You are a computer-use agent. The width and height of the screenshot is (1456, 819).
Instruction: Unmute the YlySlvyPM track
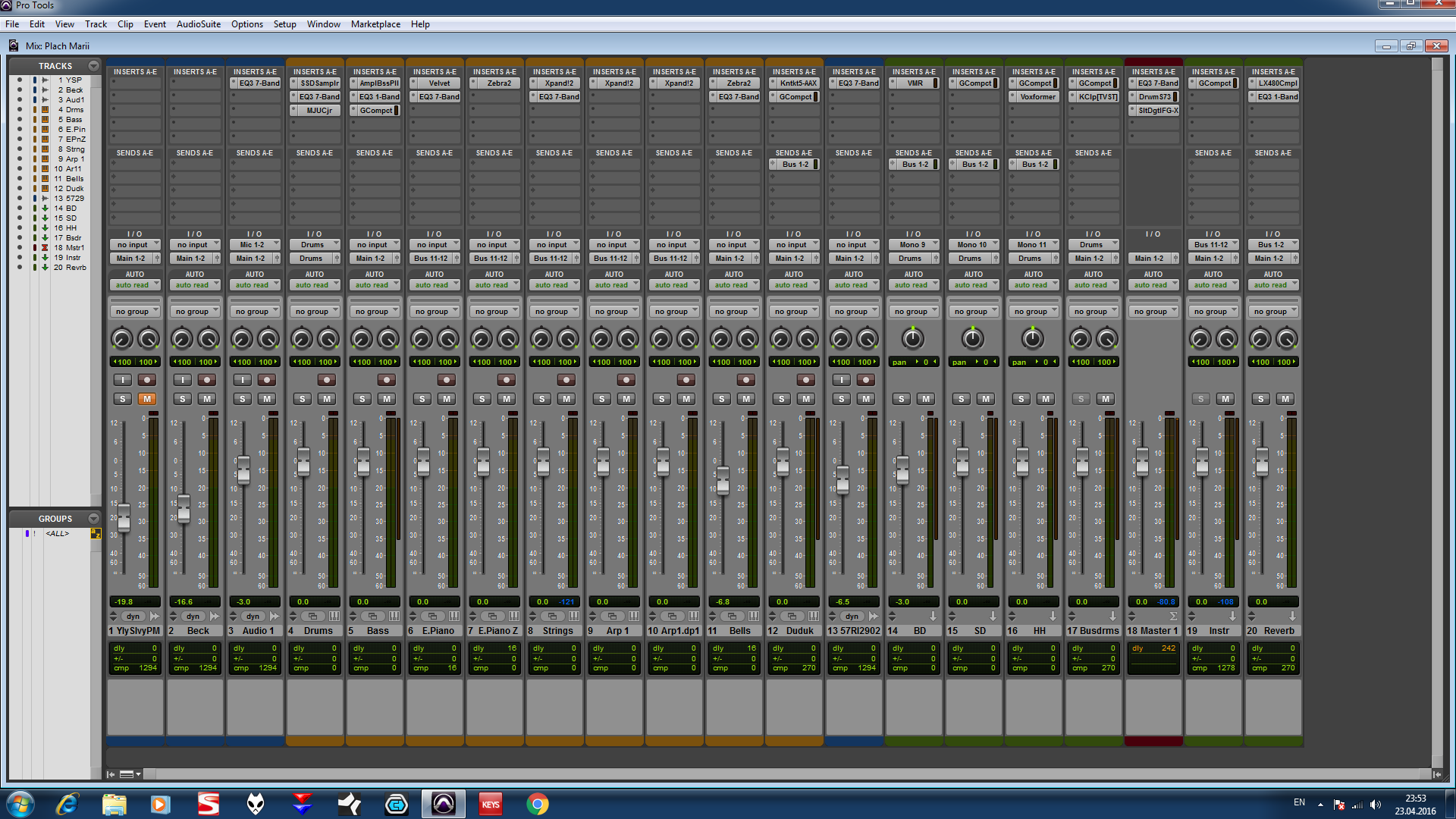(147, 399)
